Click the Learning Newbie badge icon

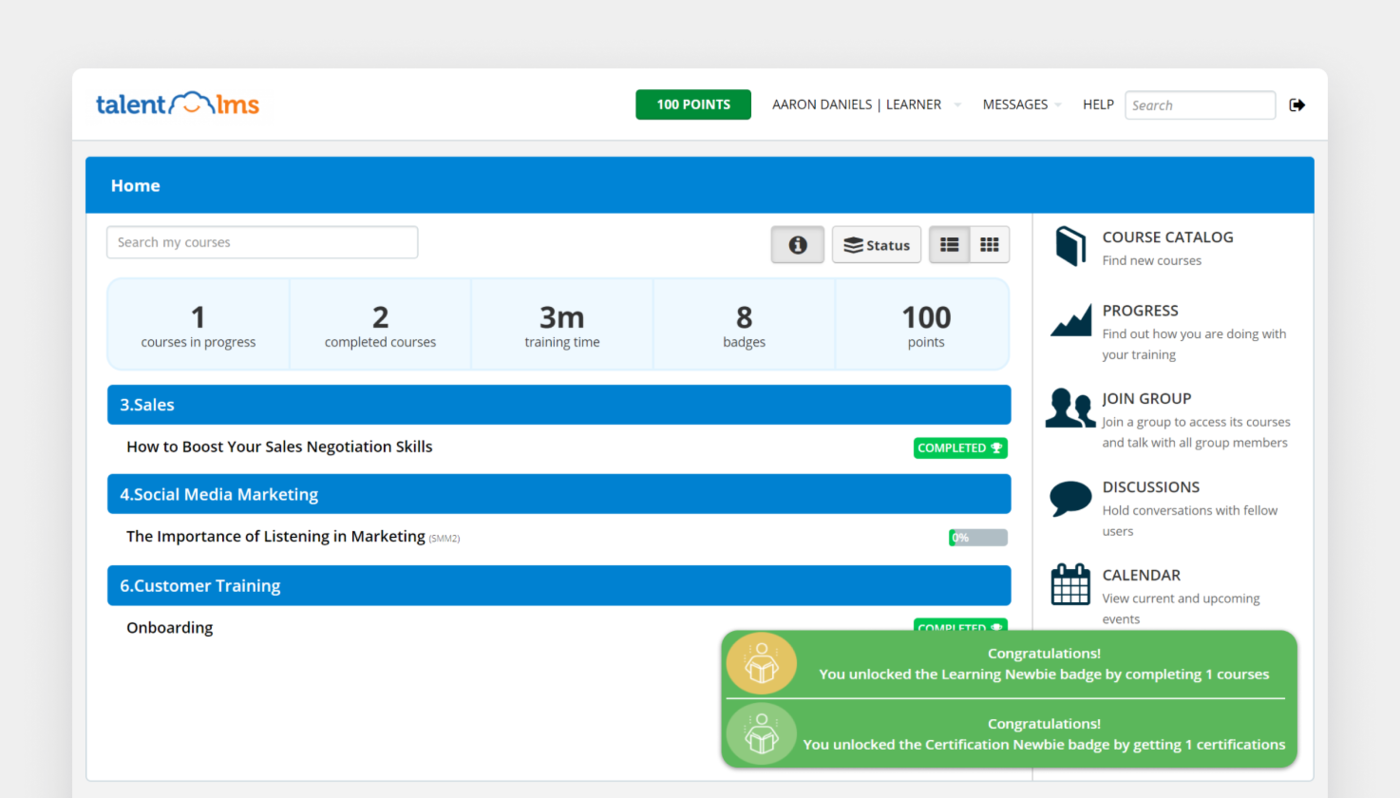[761, 664]
